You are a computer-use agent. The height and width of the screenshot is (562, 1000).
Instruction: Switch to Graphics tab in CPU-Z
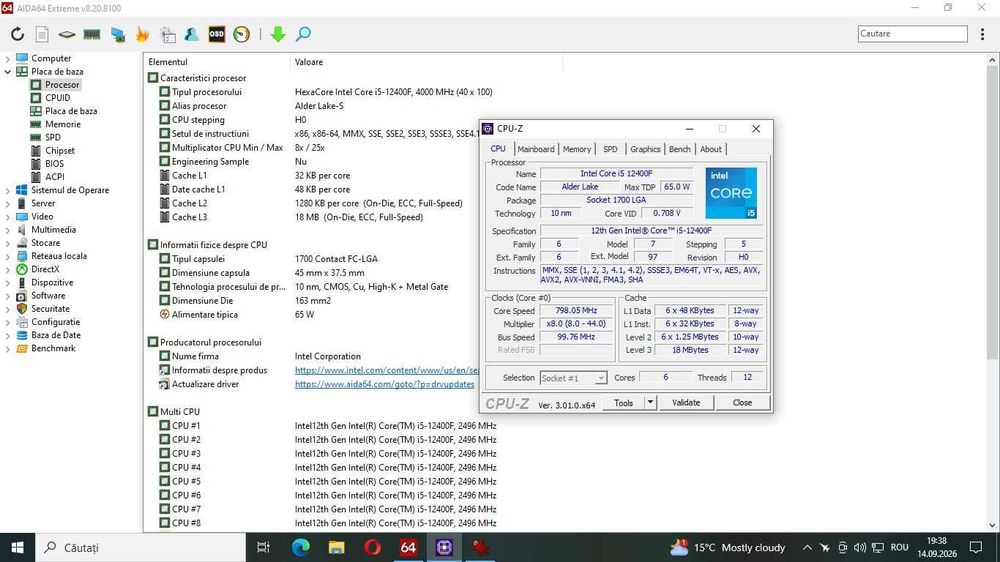(x=645, y=149)
